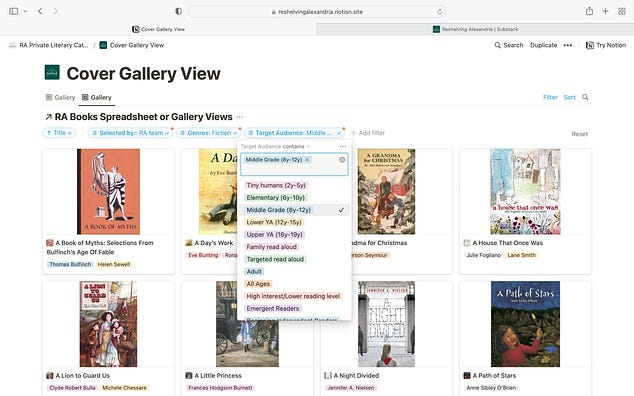
Task: Click the privacy shield icon beside address bar
Action: pos(178,11)
